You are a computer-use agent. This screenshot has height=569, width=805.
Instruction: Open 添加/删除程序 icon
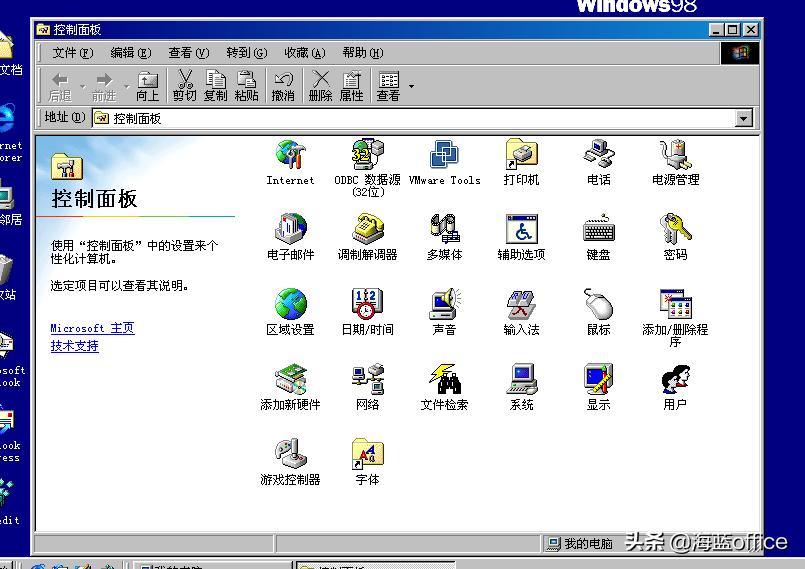pyautogui.click(x=676, y=318)
